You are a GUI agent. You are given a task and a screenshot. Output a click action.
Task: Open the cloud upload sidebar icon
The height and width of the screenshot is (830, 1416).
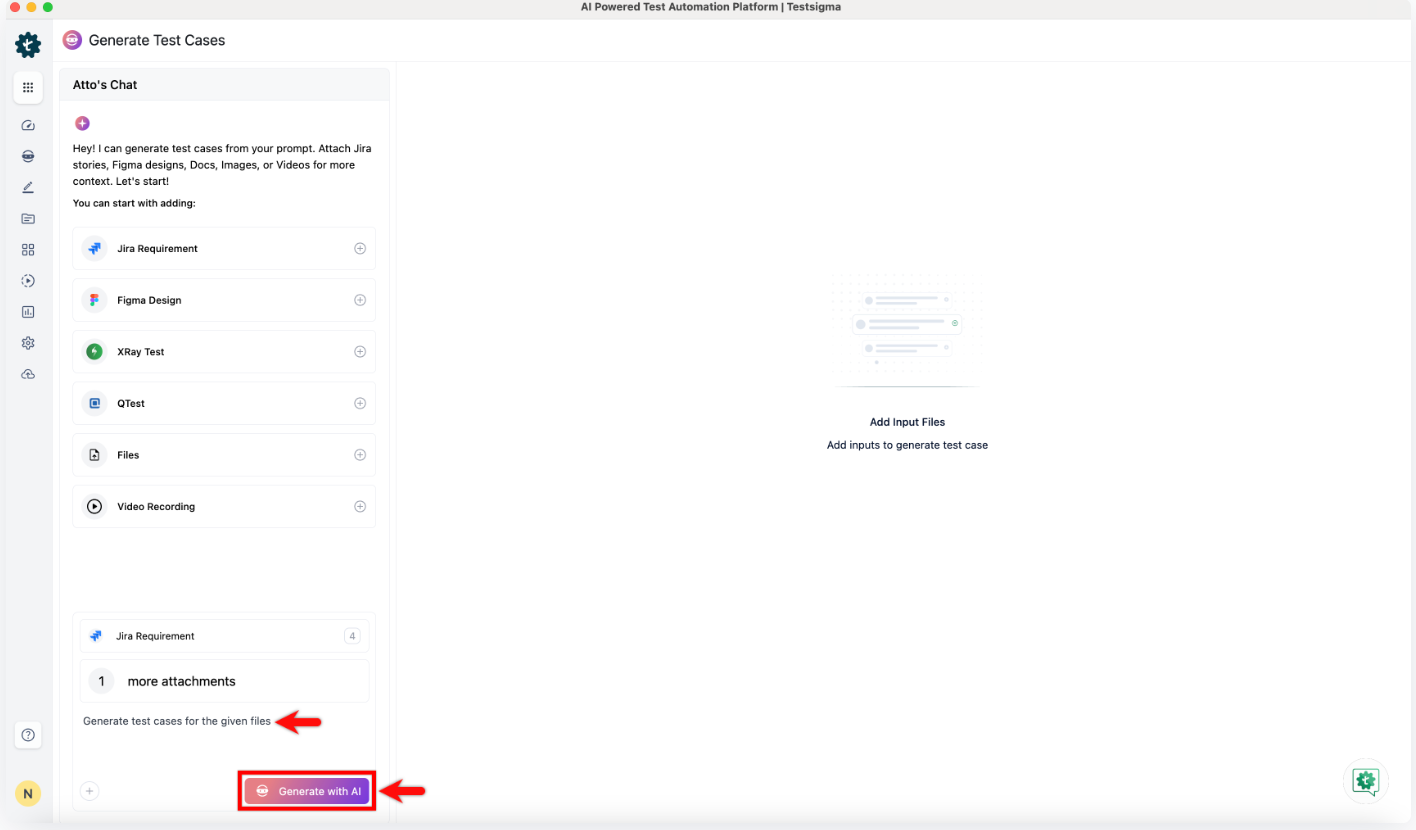[28, 374]
